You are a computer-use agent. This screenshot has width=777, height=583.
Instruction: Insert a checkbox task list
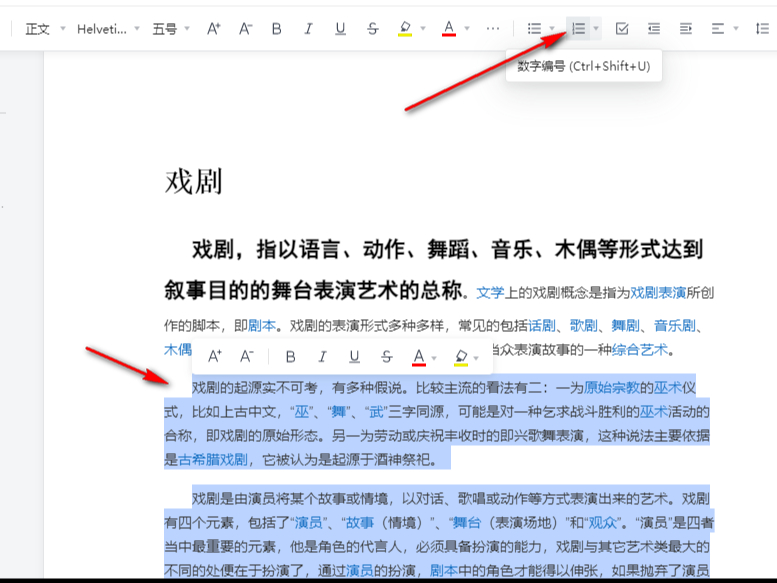(x=622, y=29)
